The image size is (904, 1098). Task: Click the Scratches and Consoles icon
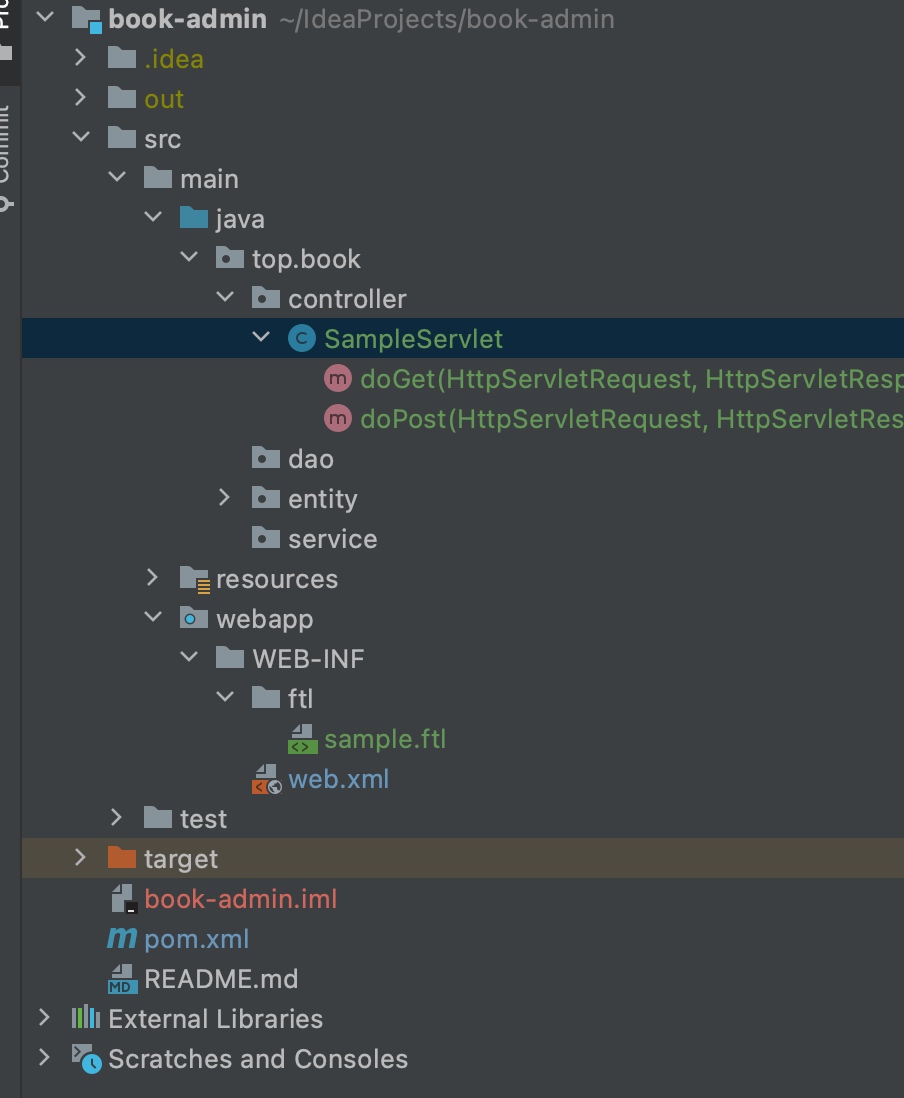click(x=86, y=1059)
